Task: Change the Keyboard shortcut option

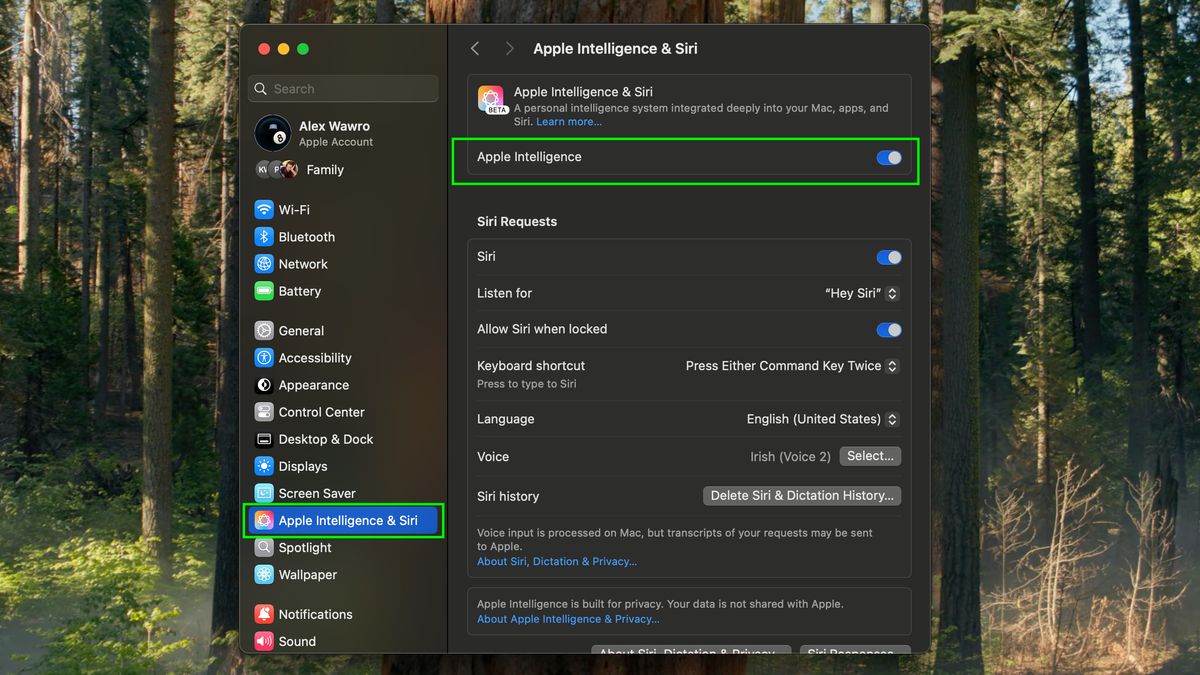Action: tap(791, 366)
